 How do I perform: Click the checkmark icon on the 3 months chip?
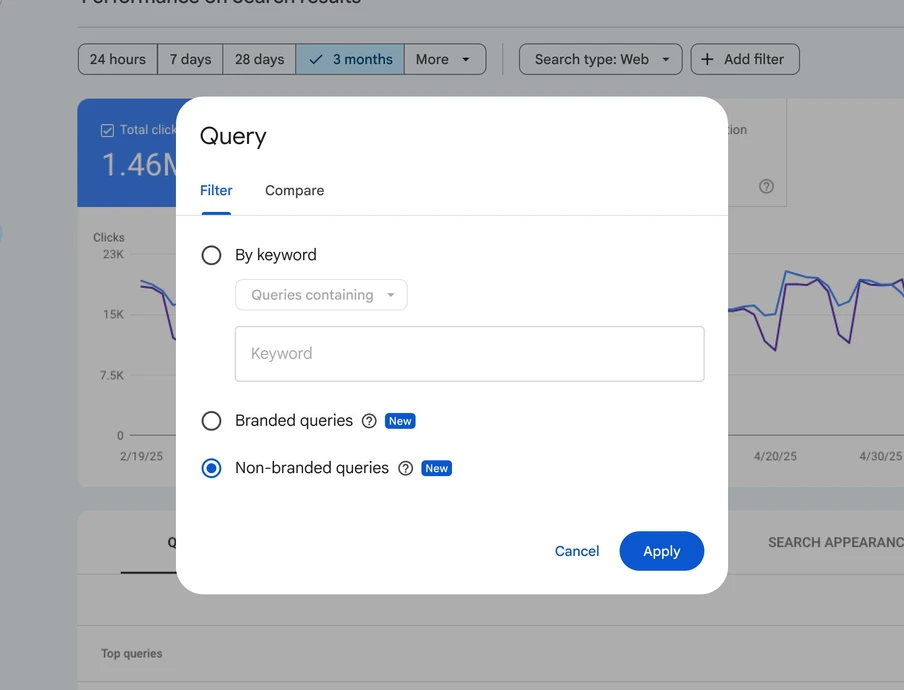(x=315, y=59)
